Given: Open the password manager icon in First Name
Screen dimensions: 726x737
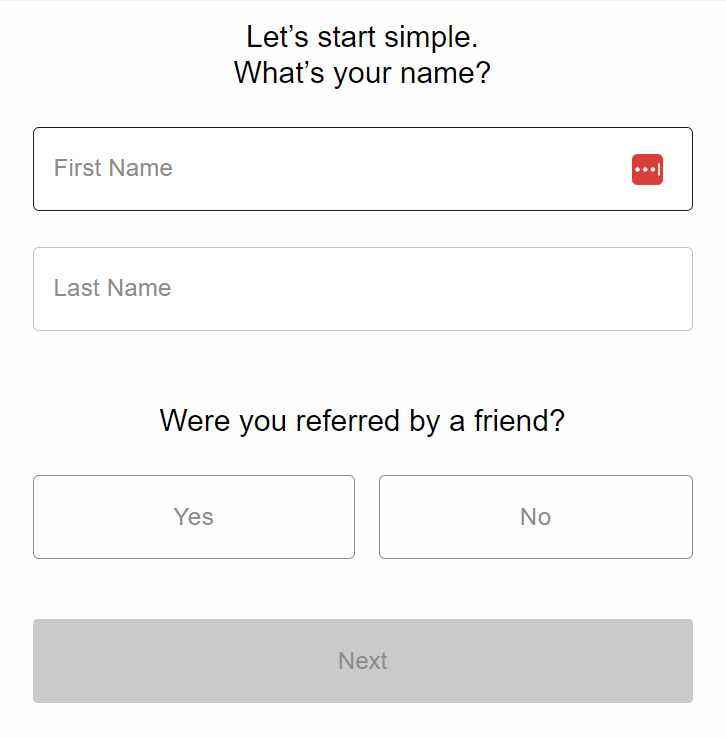Looking at the screenshot, I should click(x=647, y=169).
